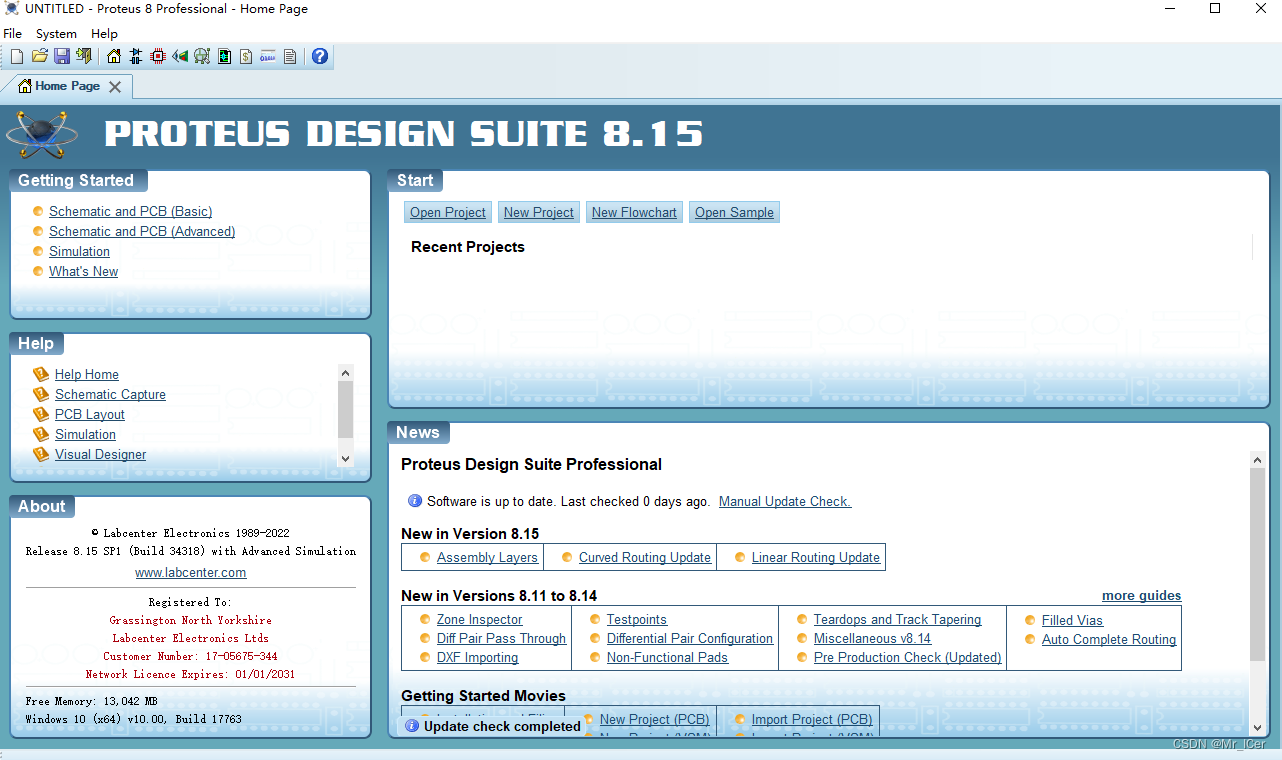This screenshot has width=1282, height=760.
Task: Open the Filled Vias guide
Action: pos(1072,620)
